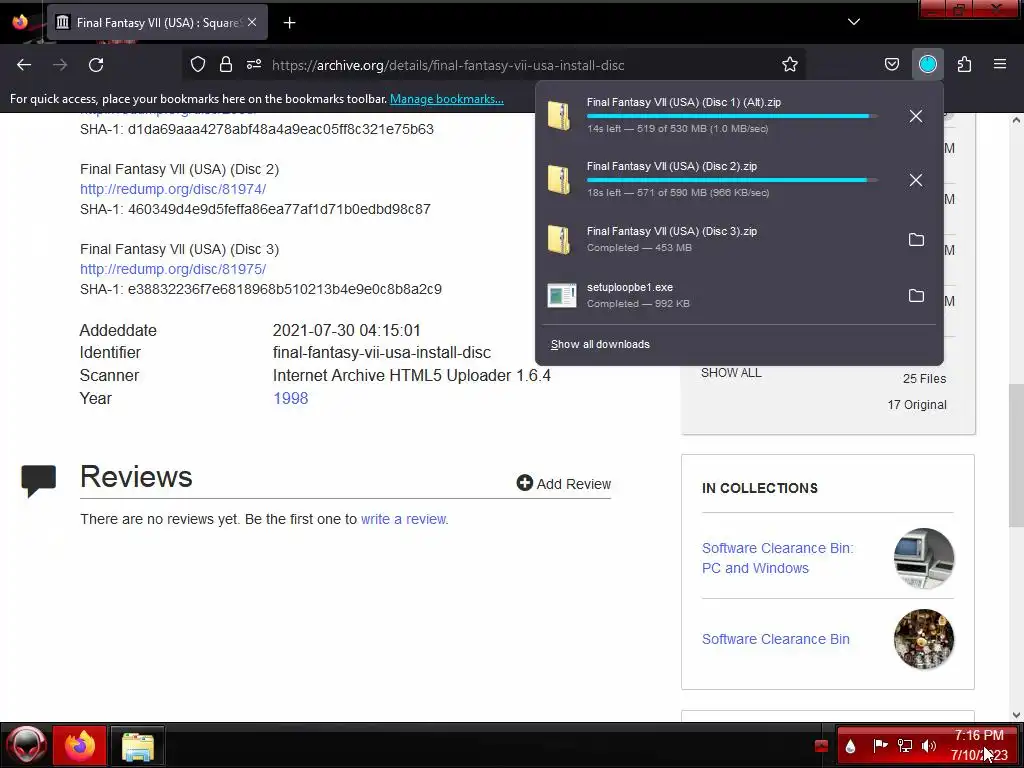This screenshot has width=1024, height=768.
Task: Click the water drop tray icon
Action: 850,746
